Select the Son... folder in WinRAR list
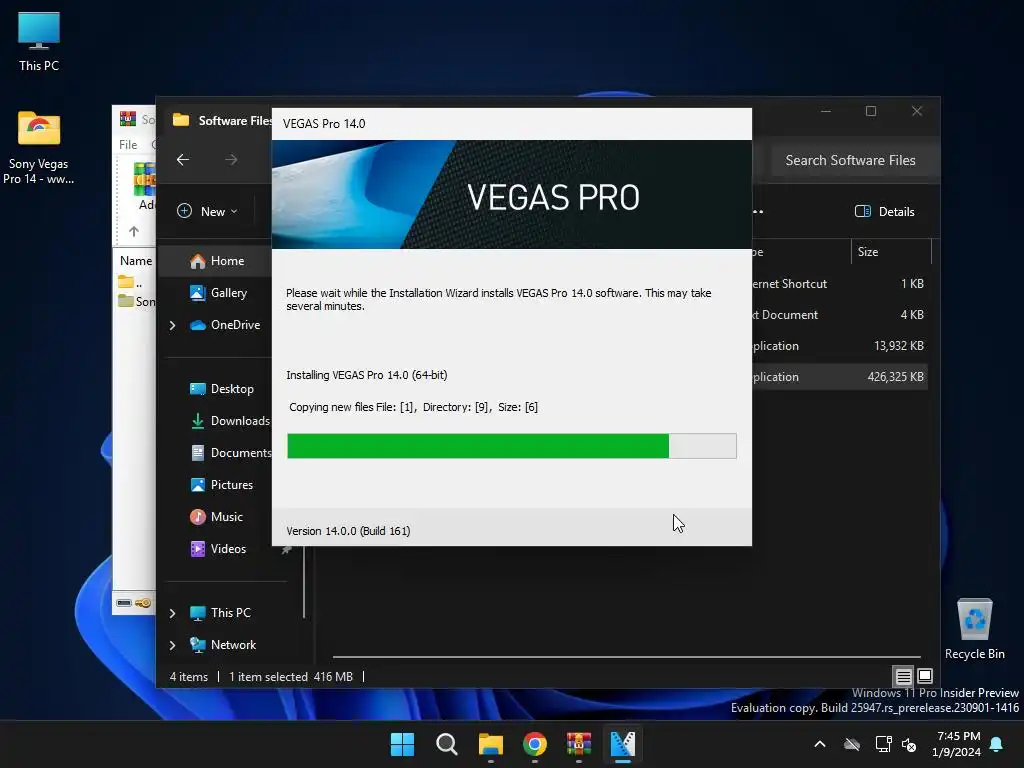Image resolution: width=1024 pixels, height=768 pixels. coord(136,301)
